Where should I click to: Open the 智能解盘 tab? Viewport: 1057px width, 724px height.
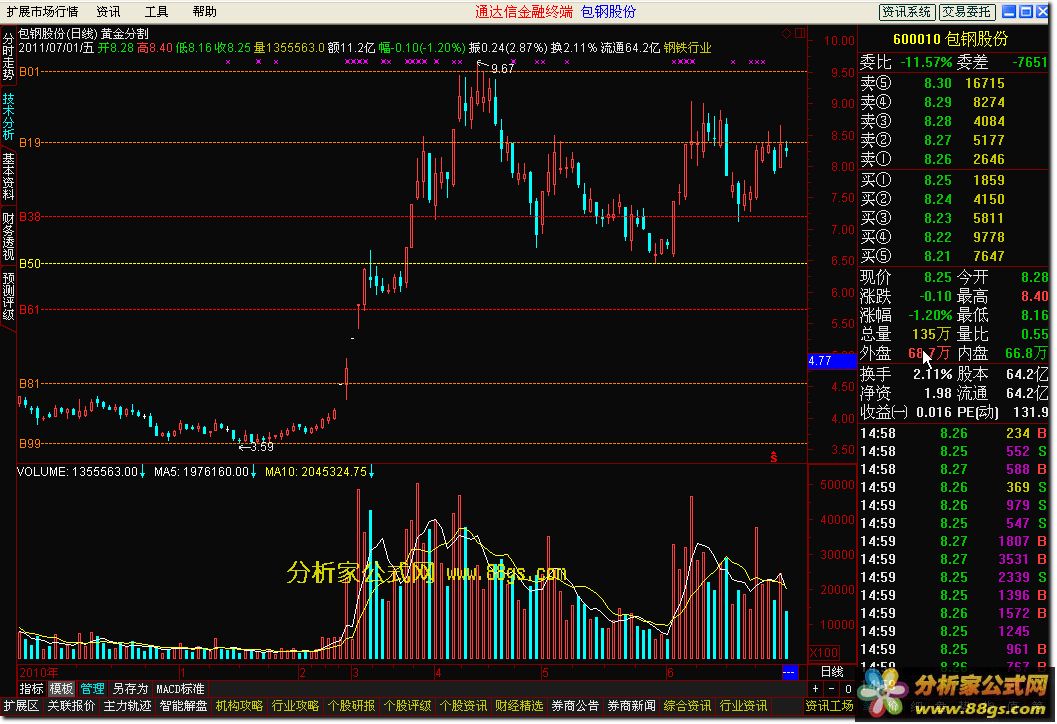pyautogui.click(x=183, y=706)
